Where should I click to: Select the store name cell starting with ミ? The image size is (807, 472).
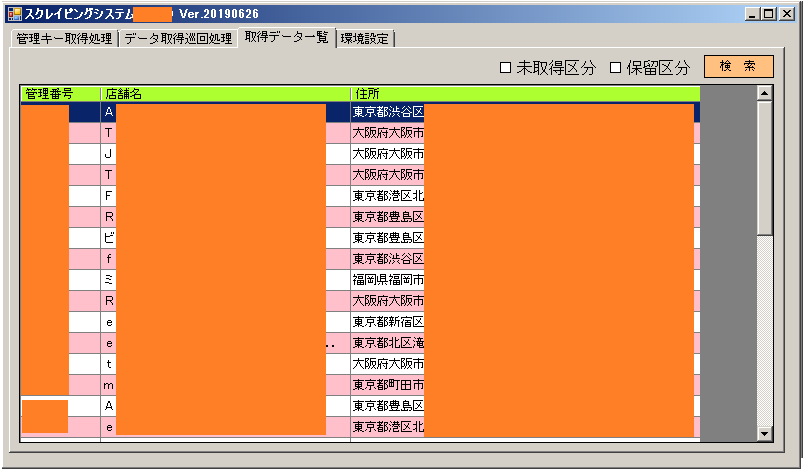pos(225,280)
